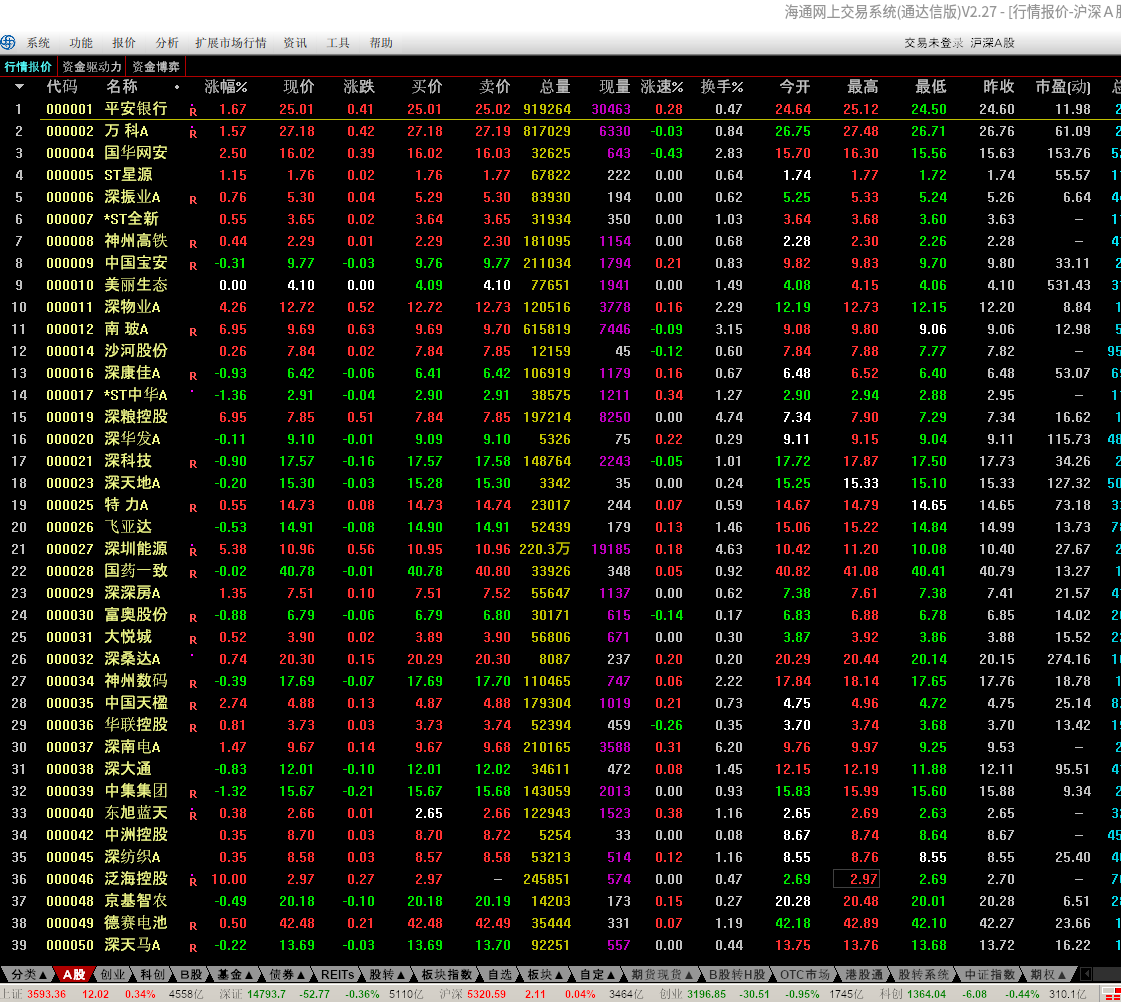Click the R margin marker for 平安银行
This screenshot has height=1002, width=1121.
(x=193, y=111)
